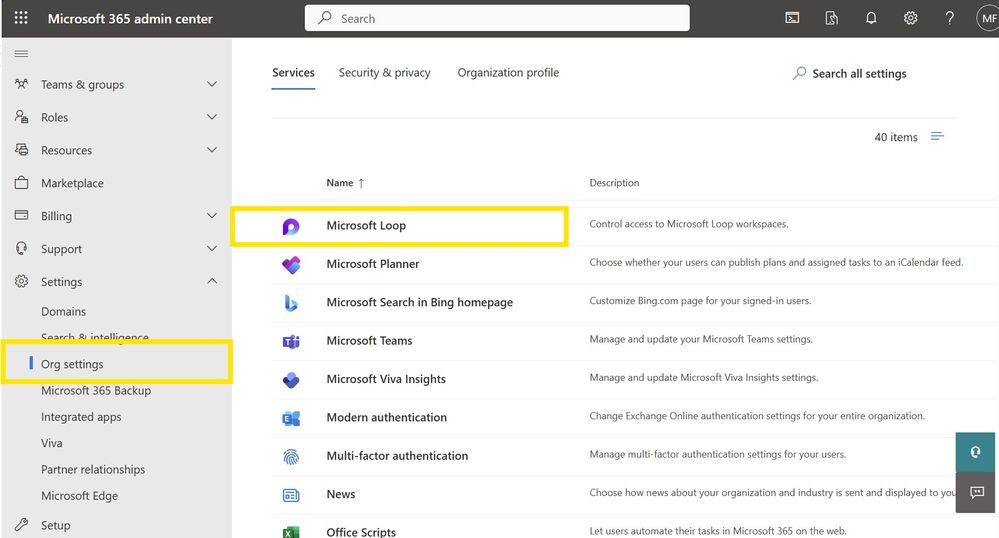
Task: Click the Microsoft Teams icon
Action: click(x=291, y=342)
